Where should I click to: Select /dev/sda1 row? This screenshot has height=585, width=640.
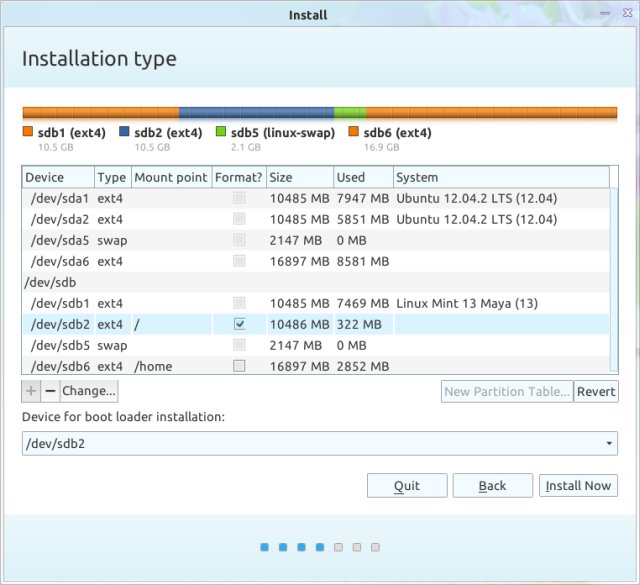pos(316,198)
